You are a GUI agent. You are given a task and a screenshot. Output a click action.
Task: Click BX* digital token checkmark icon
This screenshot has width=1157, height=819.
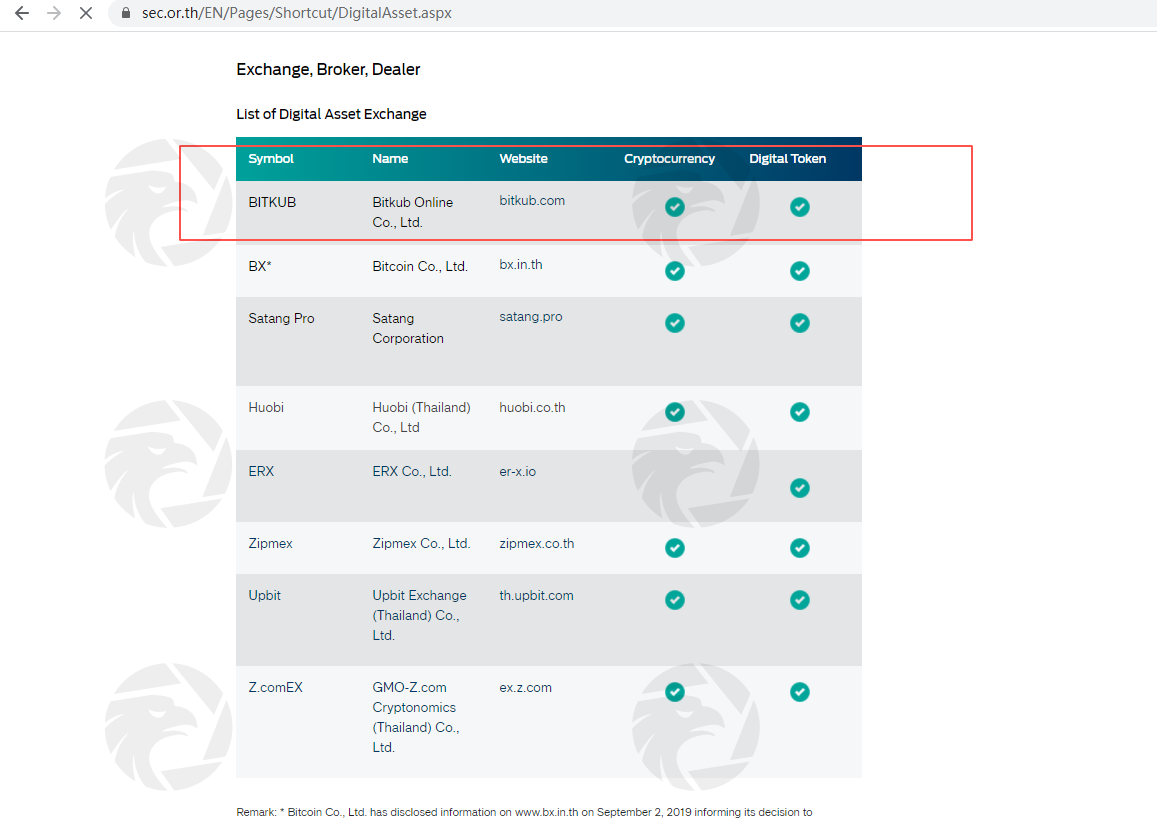coord(800,272)
